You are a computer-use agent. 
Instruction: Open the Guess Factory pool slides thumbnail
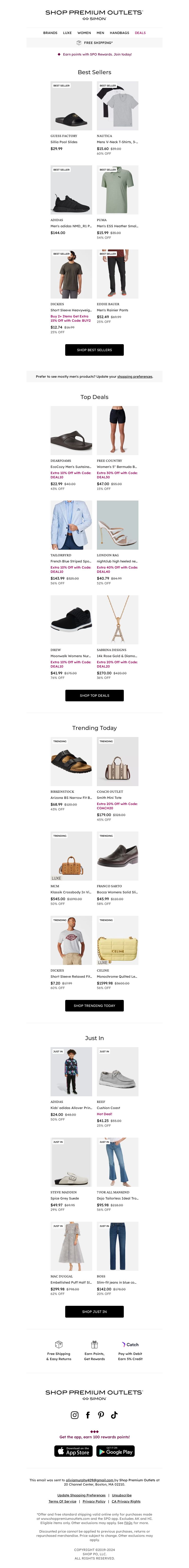point(71,106)
